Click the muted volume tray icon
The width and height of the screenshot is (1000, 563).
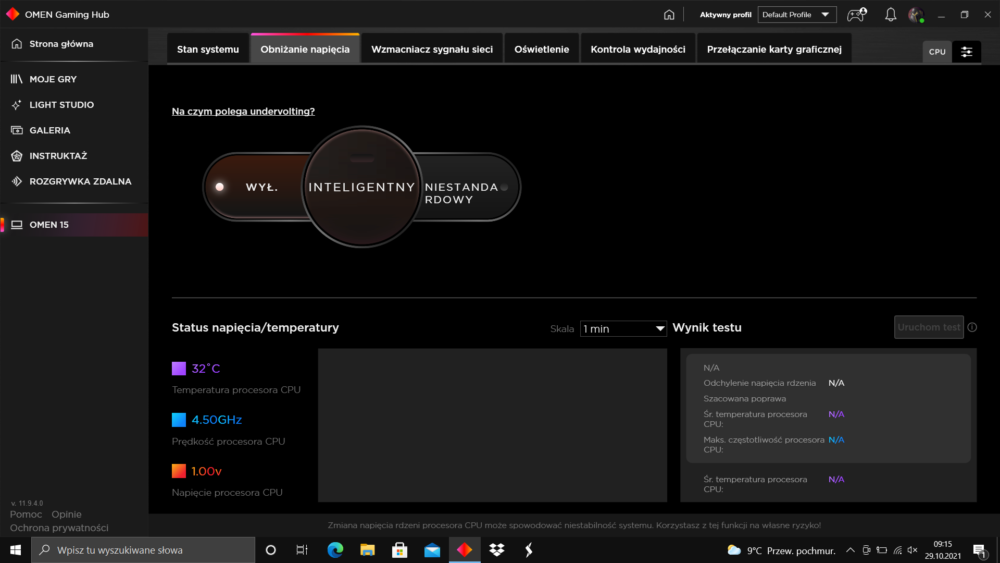pyautogui.click(x=913, y=550)
